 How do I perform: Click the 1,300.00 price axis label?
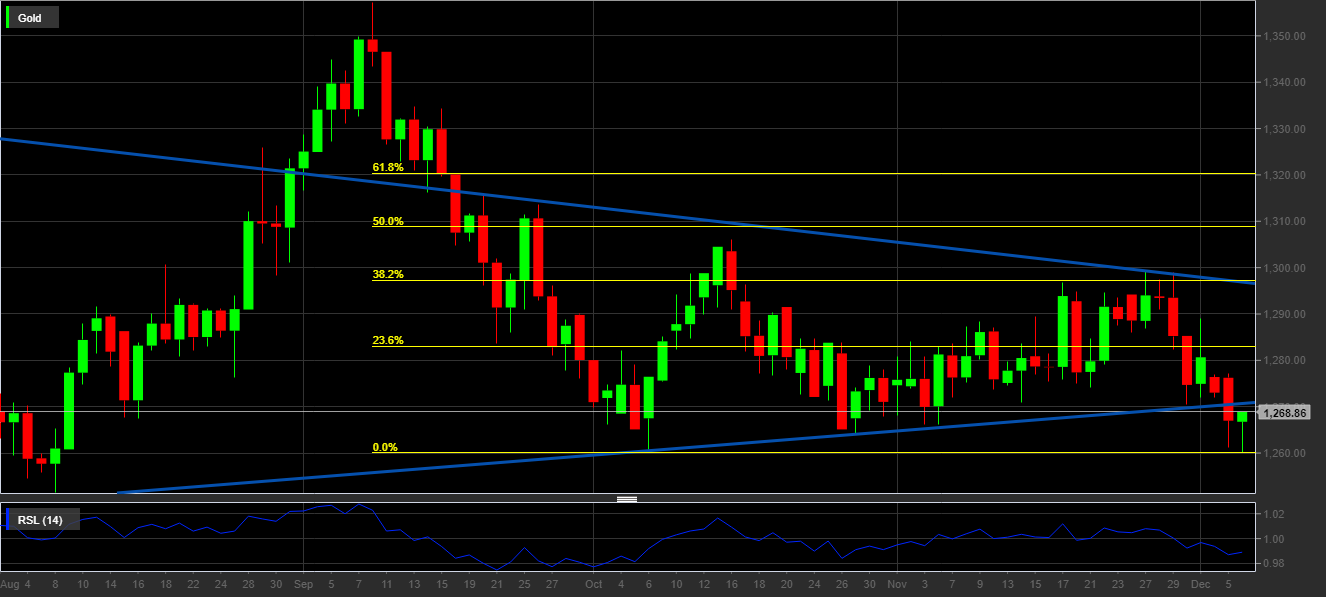1286,268
